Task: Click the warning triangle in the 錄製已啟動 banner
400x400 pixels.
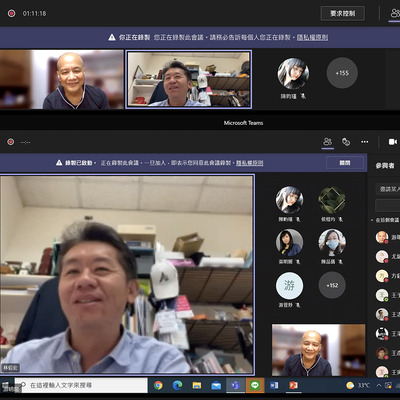Action: 59,163
